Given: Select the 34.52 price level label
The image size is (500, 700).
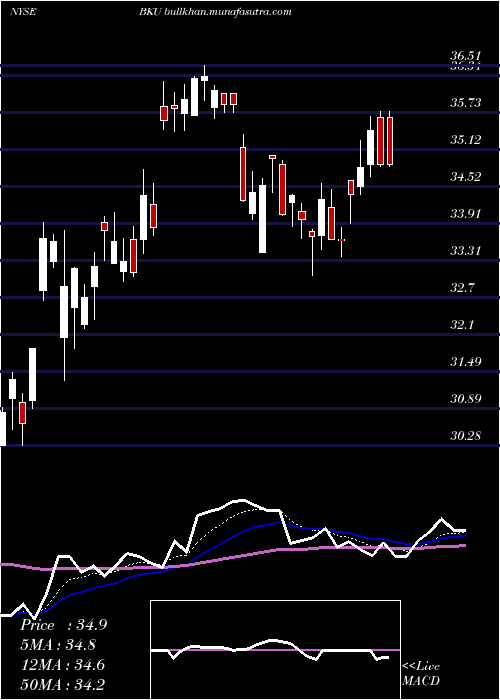Looking at the screenshot, I should [466, 177].
